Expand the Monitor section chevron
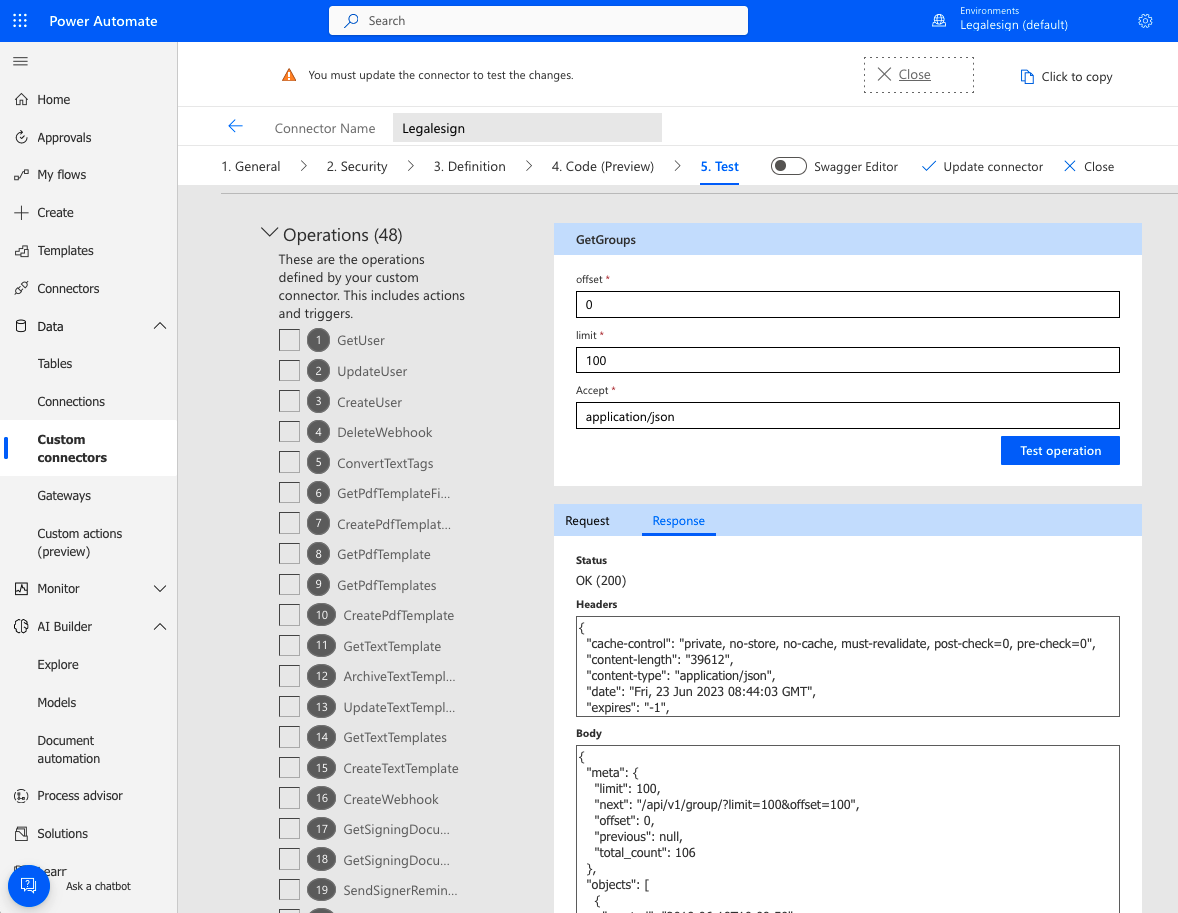 click(x=160, y=588)
